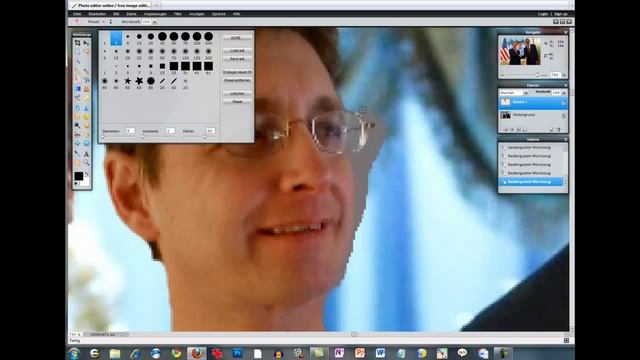
Task: Click the MORE brushes button
Action: tap(237, 38)
